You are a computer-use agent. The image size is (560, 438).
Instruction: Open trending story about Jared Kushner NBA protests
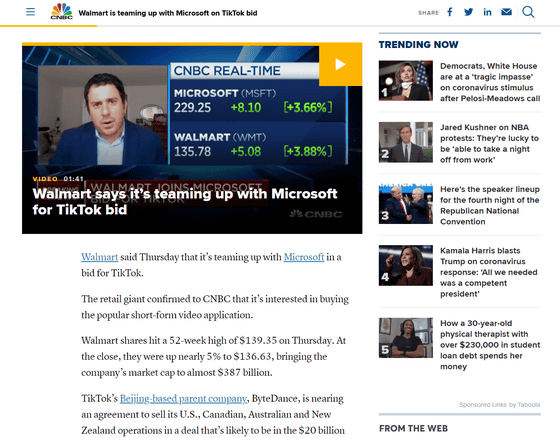pos(489,144)
